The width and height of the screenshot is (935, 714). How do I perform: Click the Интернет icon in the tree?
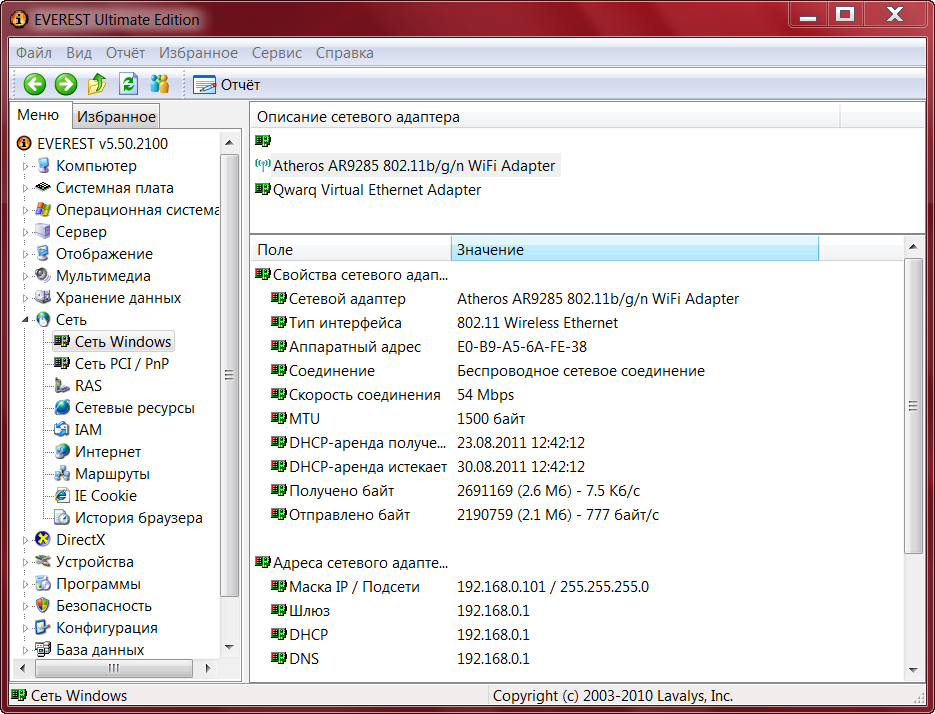point(62,452)
